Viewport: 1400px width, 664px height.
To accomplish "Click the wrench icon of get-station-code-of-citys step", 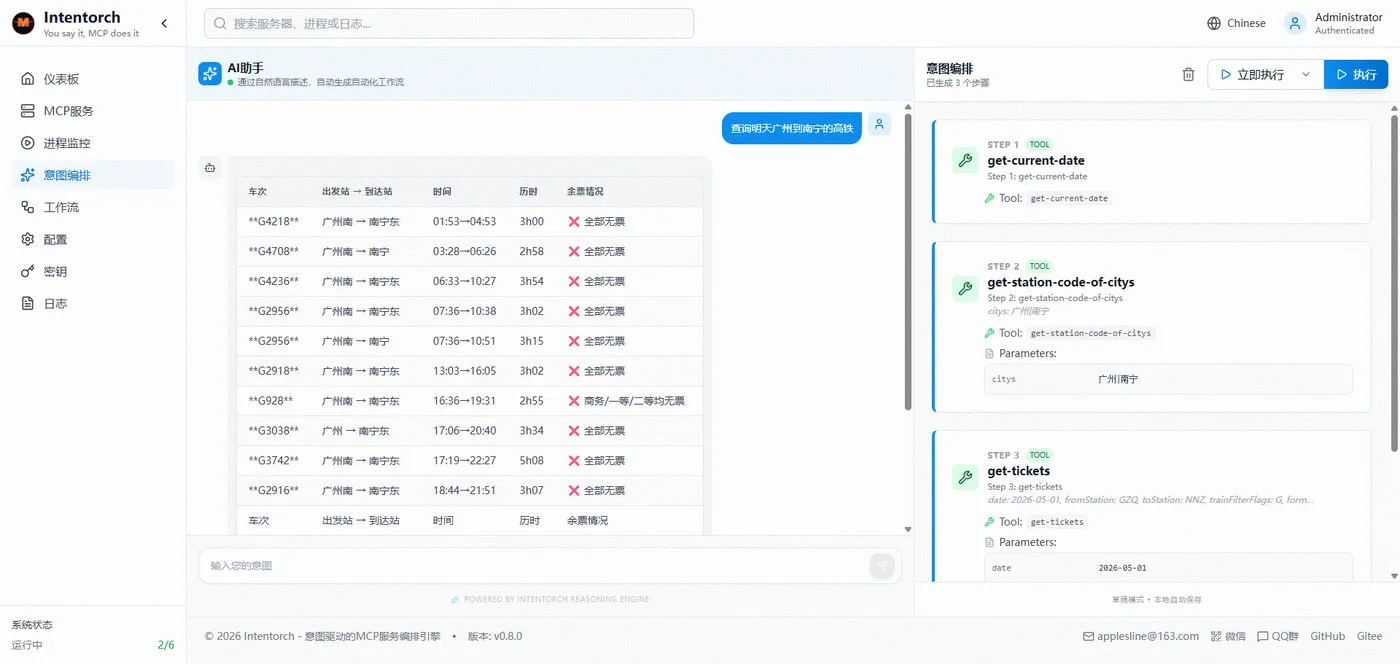I will click(x=965, y=288).
